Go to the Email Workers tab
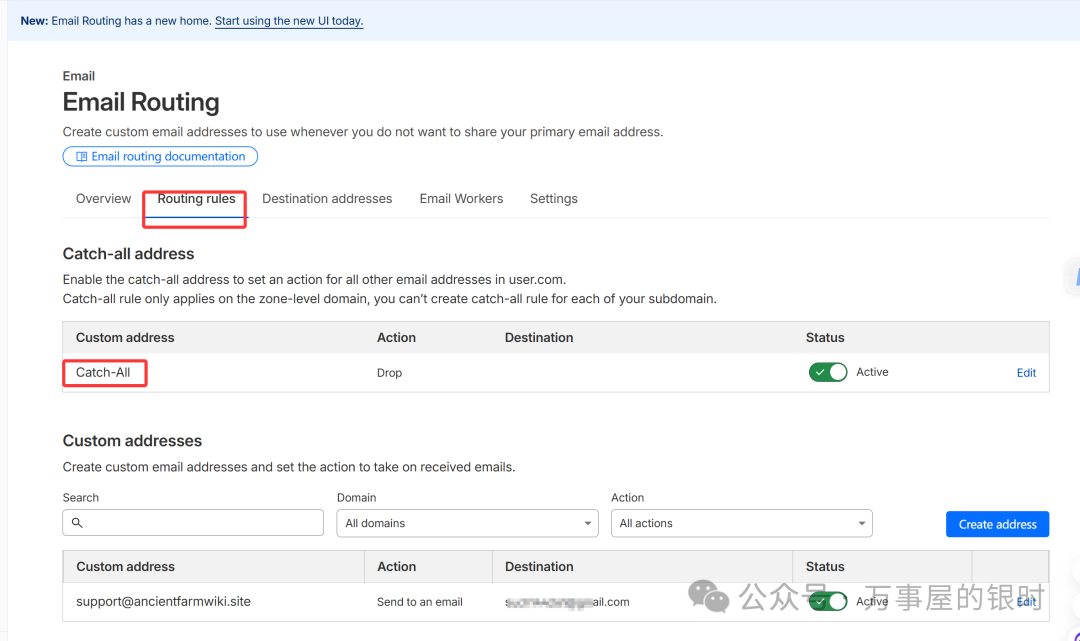This screenshot has height=641, width=1080. pos(461,199)
